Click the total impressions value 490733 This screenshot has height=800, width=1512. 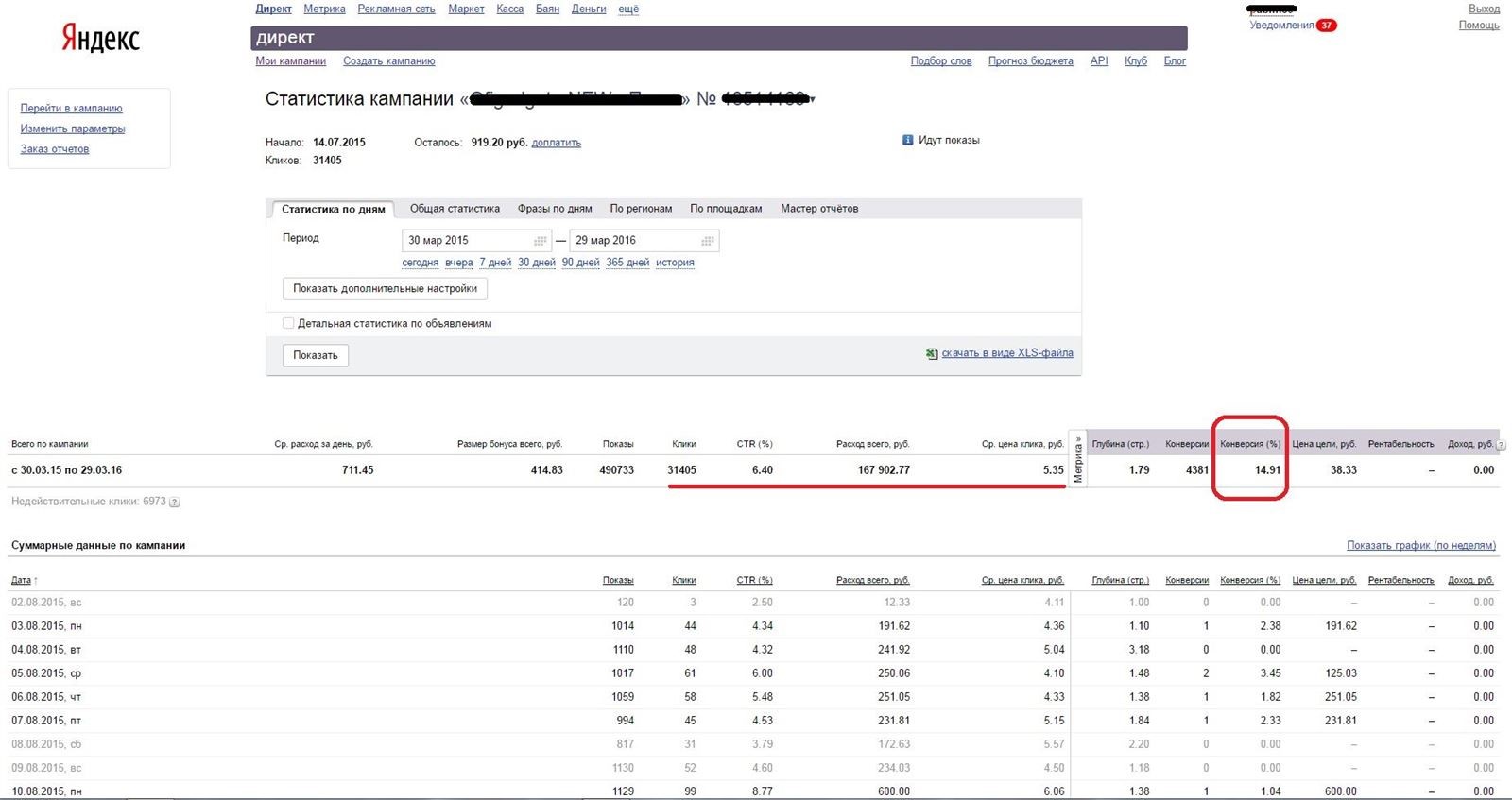(x=616, y=470)
